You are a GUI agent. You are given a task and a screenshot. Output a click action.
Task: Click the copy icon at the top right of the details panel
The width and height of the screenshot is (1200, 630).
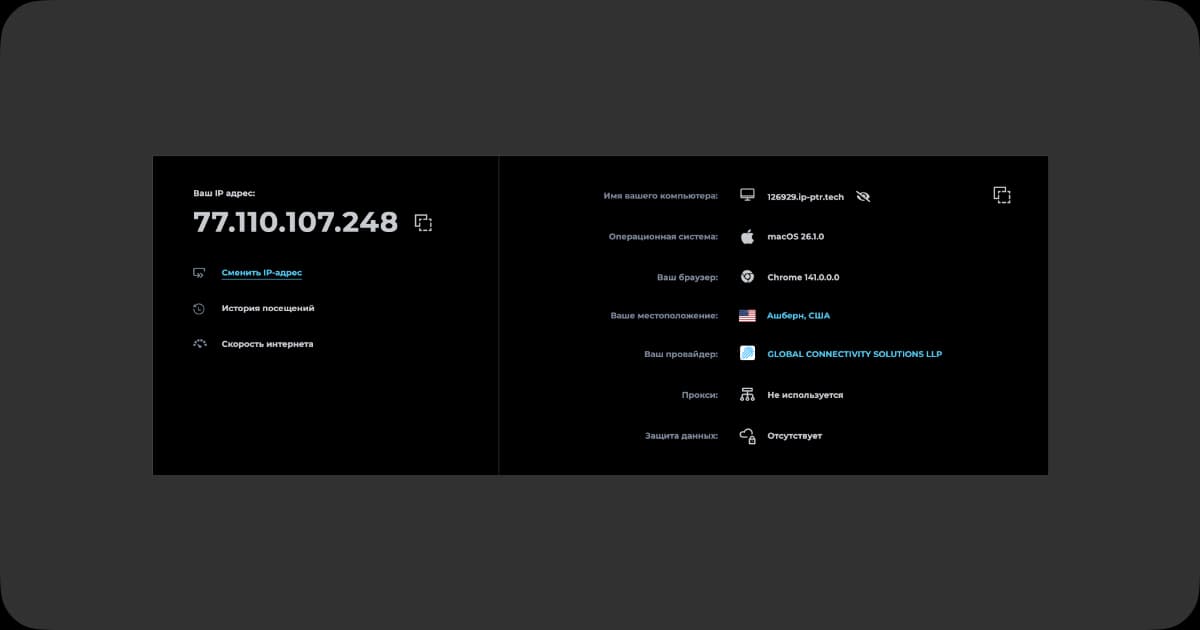(x=1001, y=195)
